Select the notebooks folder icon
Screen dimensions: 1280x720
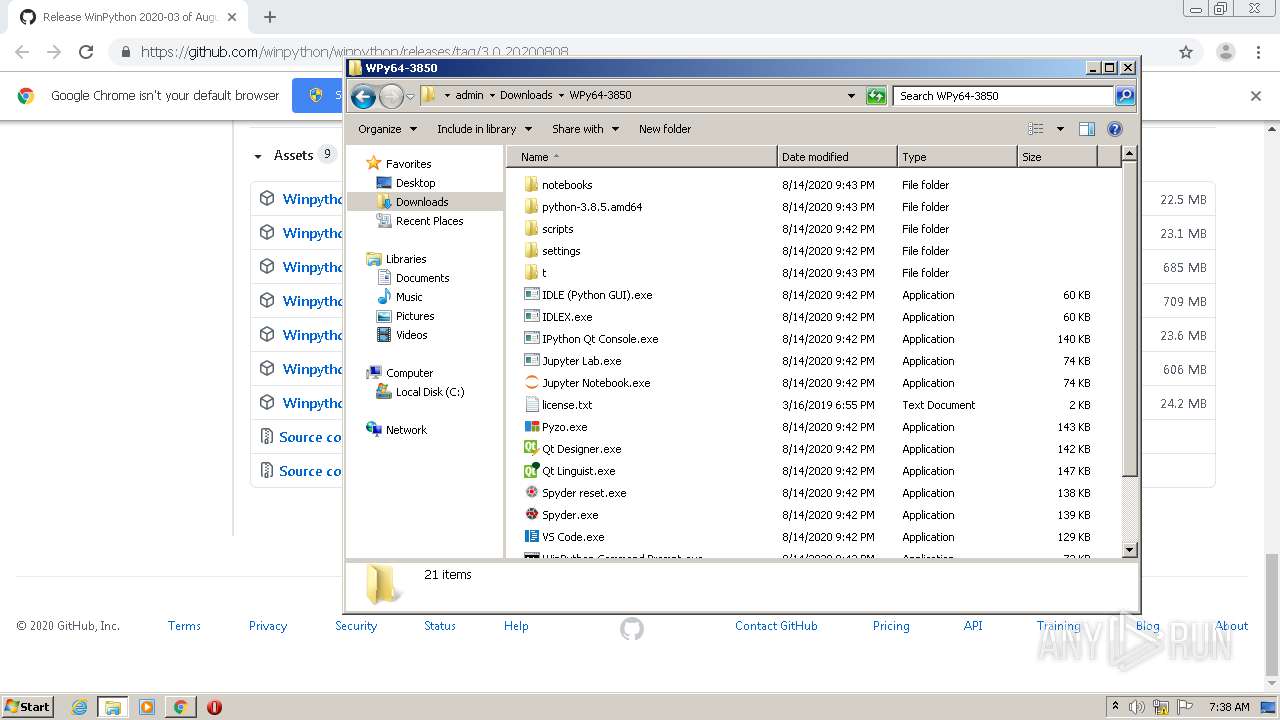tap(532, 185)
